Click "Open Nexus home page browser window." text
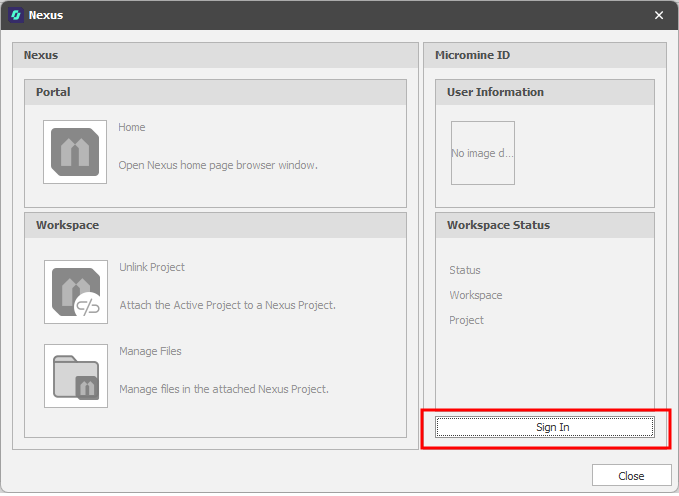679x496 pixels. 218,165
